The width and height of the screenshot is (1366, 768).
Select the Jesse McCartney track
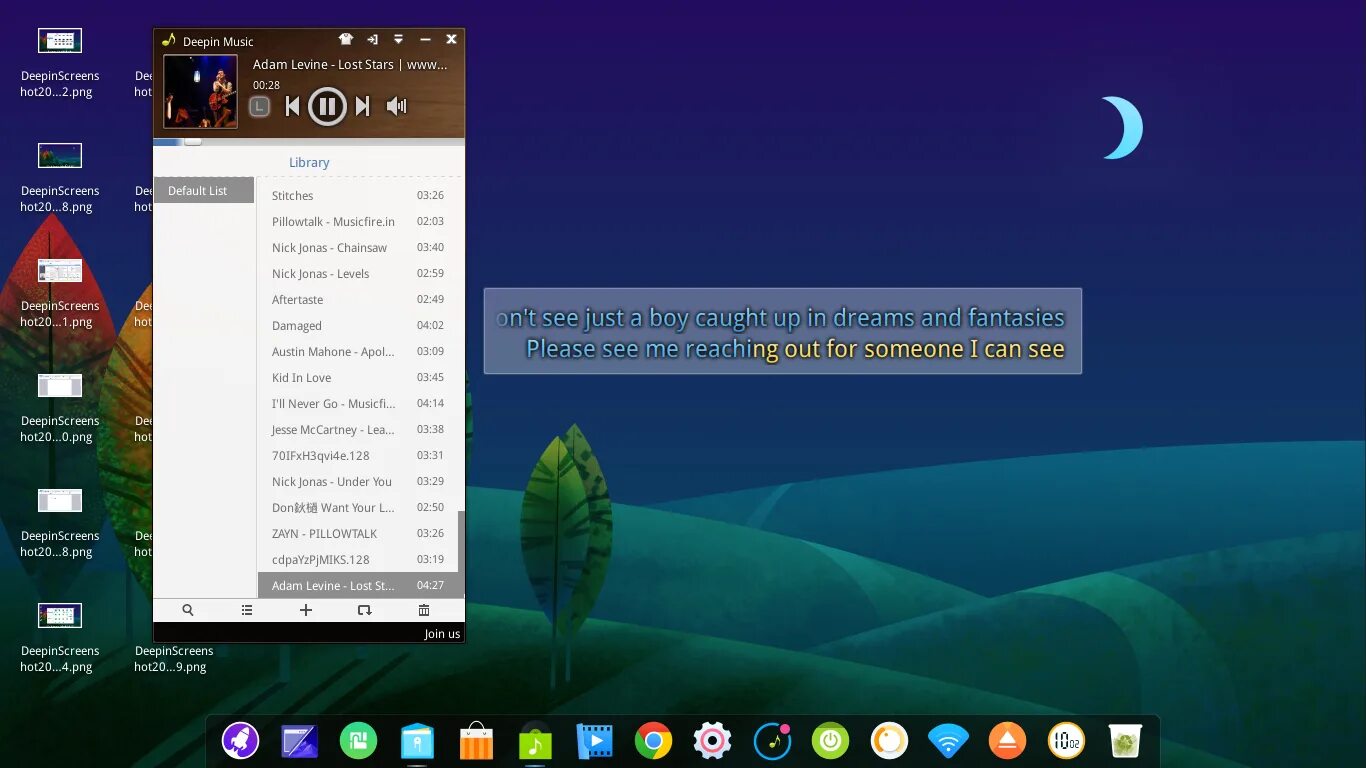click(x=357, y=430)
